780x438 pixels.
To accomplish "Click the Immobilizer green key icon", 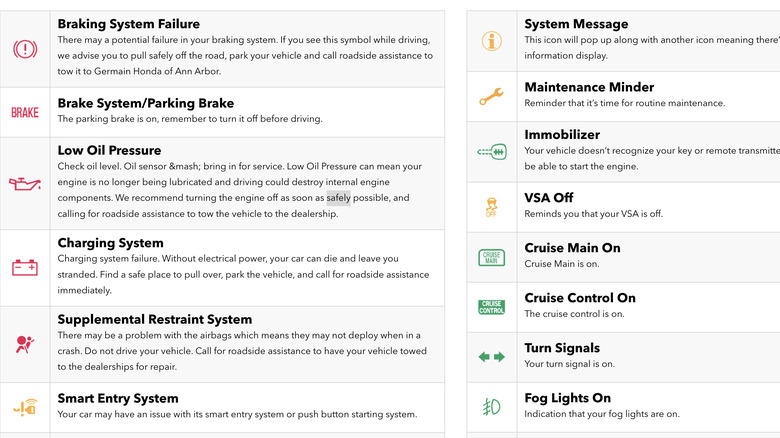I will click(492, 152).
